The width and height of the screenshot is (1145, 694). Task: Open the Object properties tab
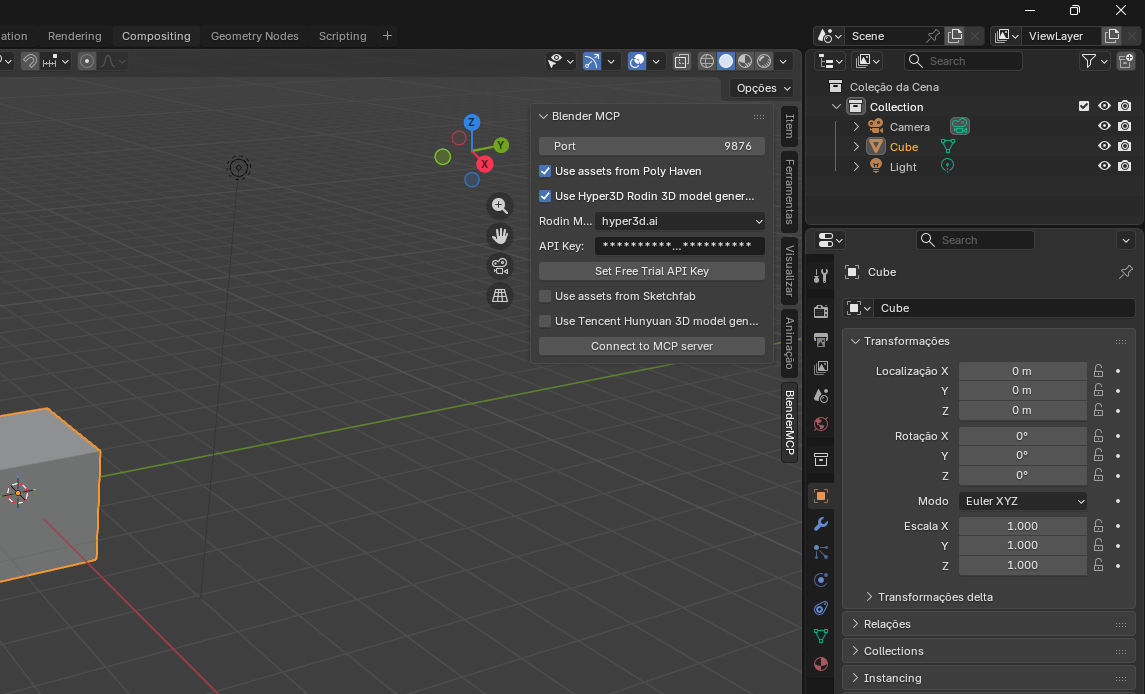click(x=821, y=496)
